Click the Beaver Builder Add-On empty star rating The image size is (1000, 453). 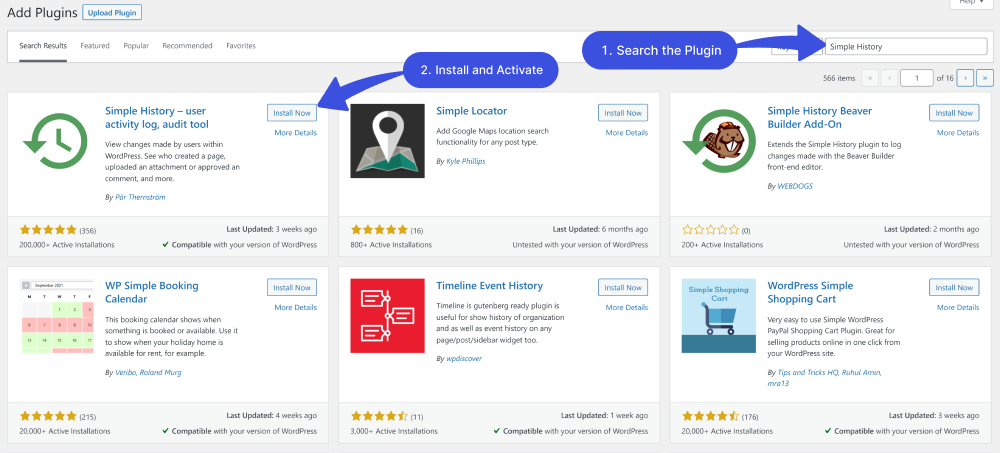pyautogui.click(x=710, y=230)
